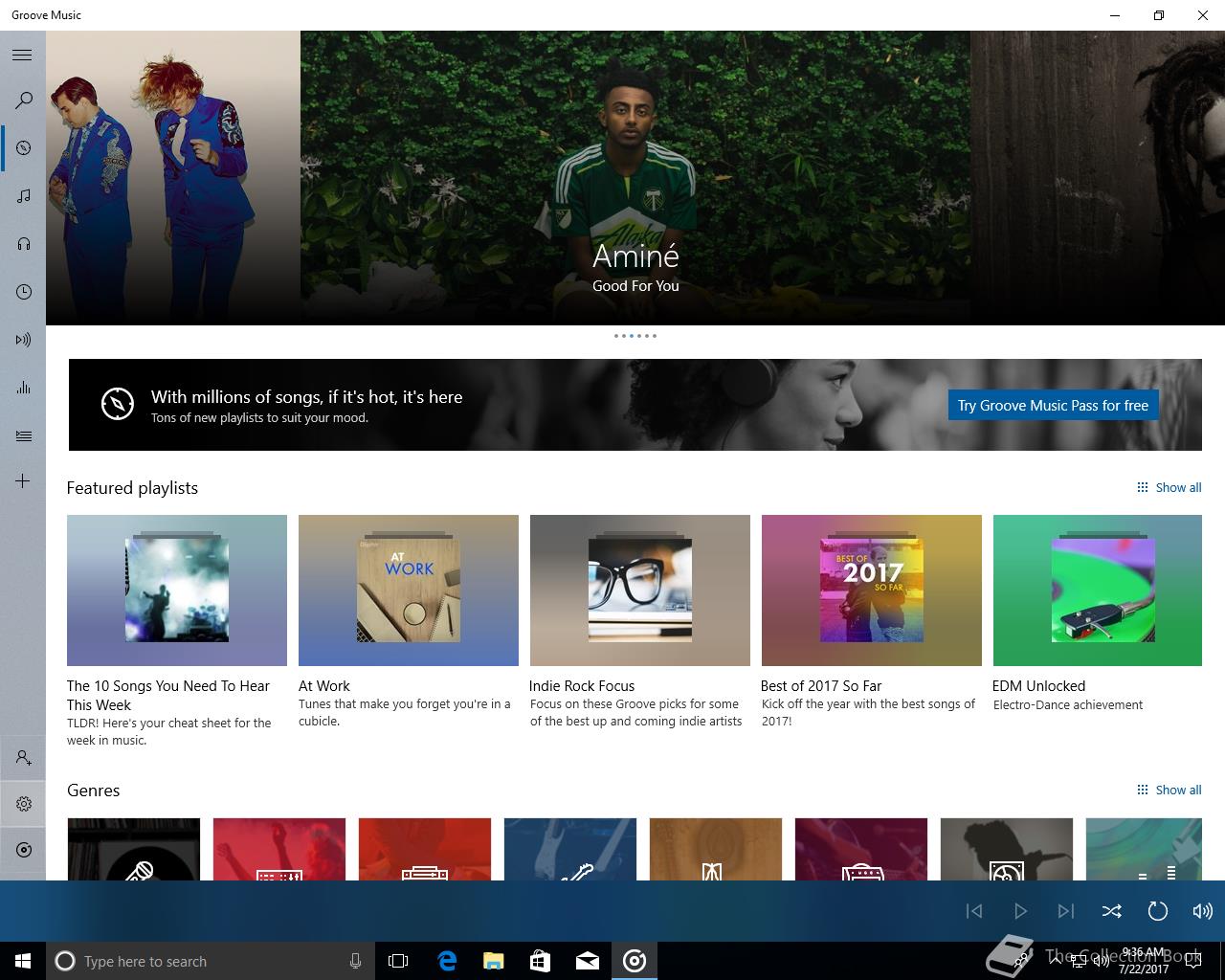Click the Cortana microphone icon

point(355,961)
